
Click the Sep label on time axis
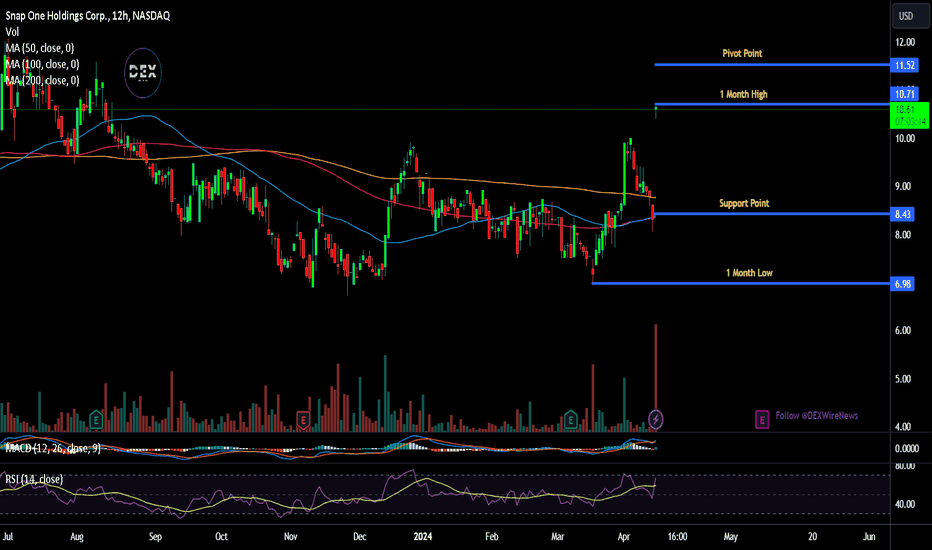pos(155,536)
